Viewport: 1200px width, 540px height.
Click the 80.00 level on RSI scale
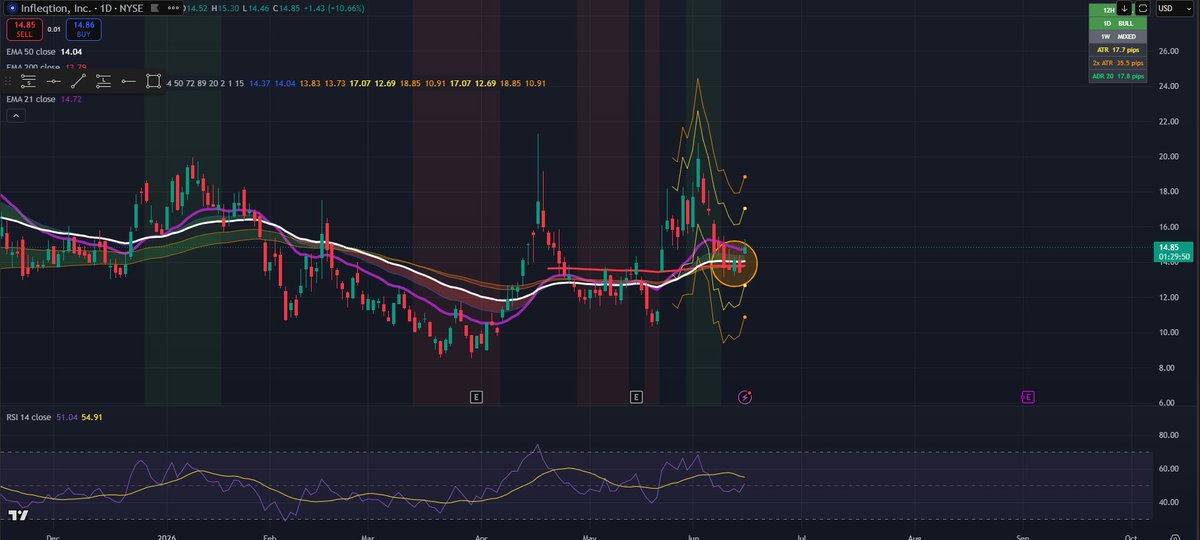tap(1168, 435)
